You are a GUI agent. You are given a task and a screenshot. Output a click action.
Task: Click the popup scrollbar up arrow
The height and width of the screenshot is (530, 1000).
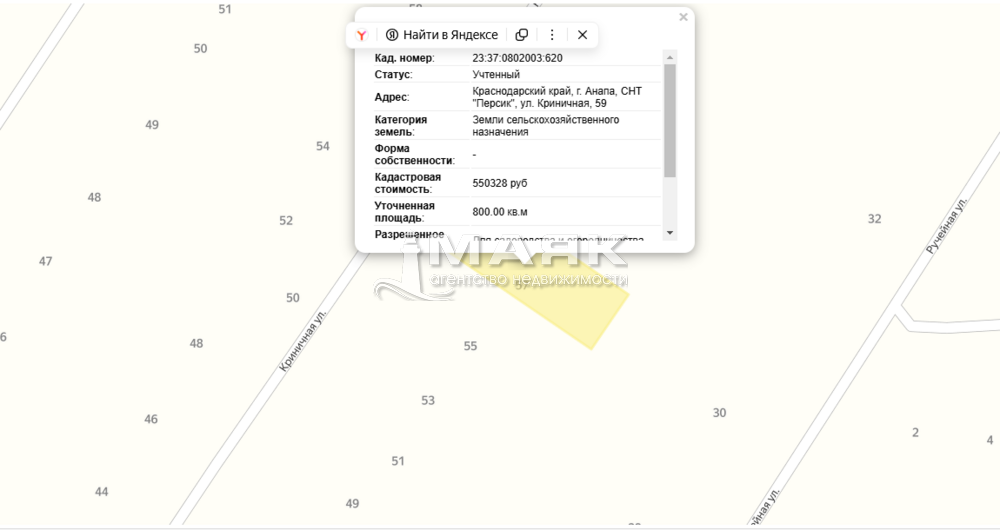coord(670,57)
